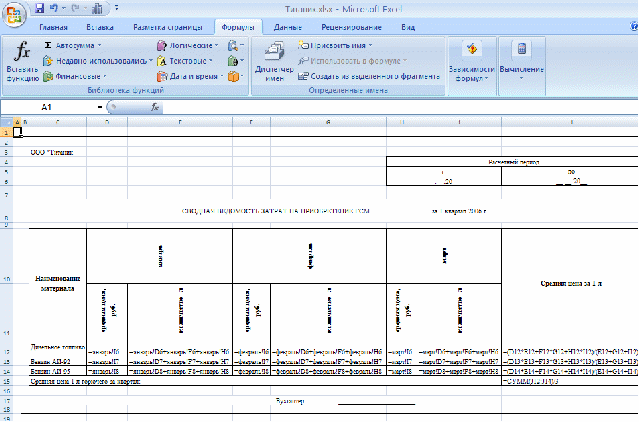Click Присвоить имя button
Viewport: 639px width, 422px height.
tap(335, 45)
